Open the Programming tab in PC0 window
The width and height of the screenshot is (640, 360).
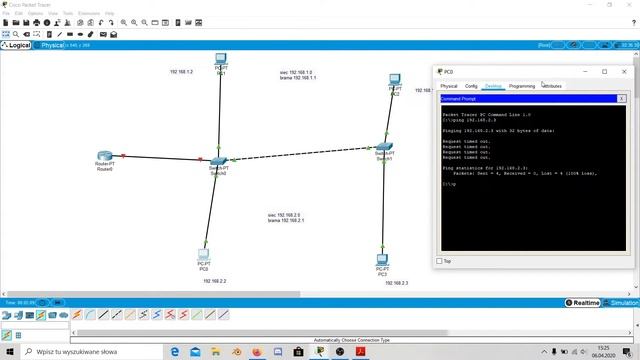click(x=522, y=86)
